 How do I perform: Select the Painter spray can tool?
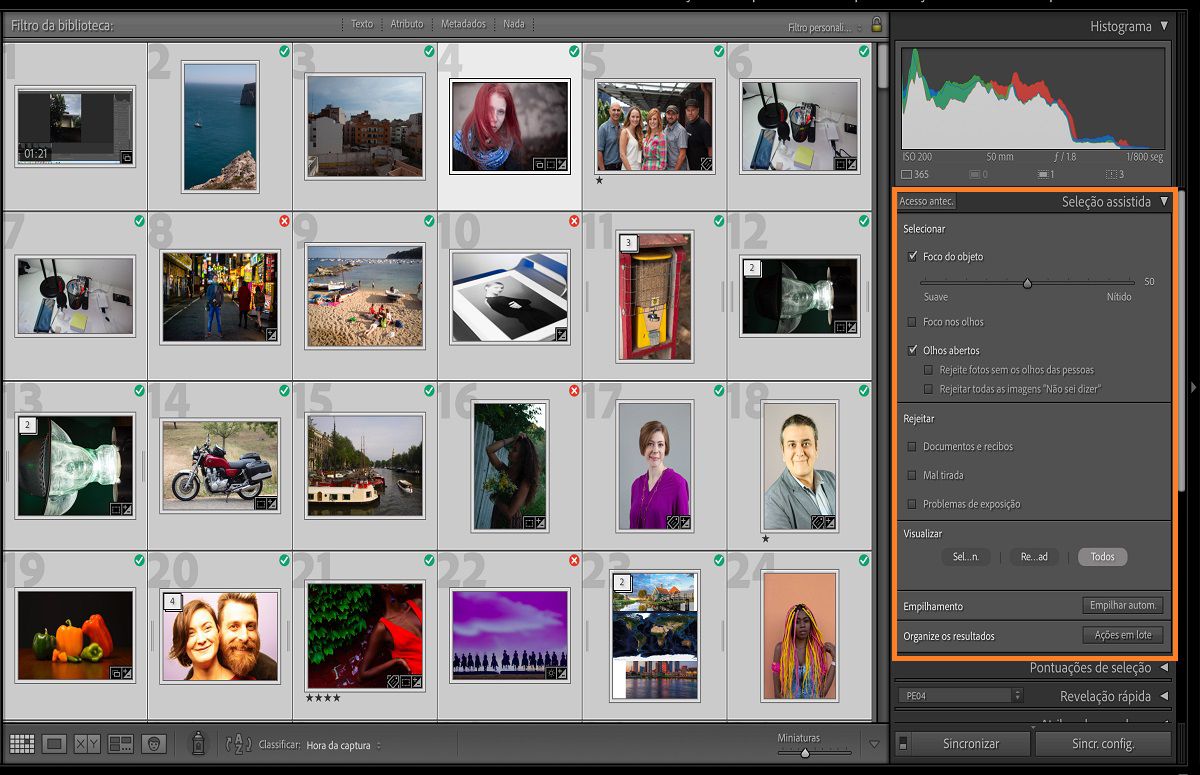198,744
